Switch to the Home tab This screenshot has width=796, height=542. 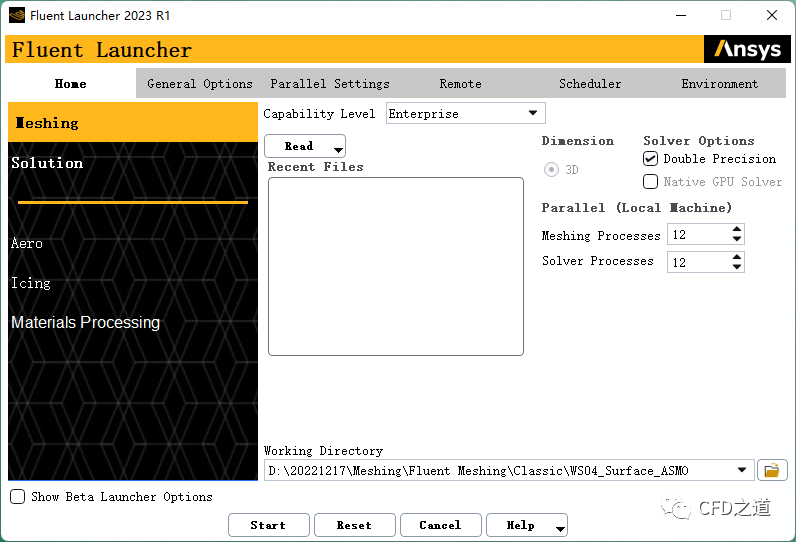tap(71, 84)
